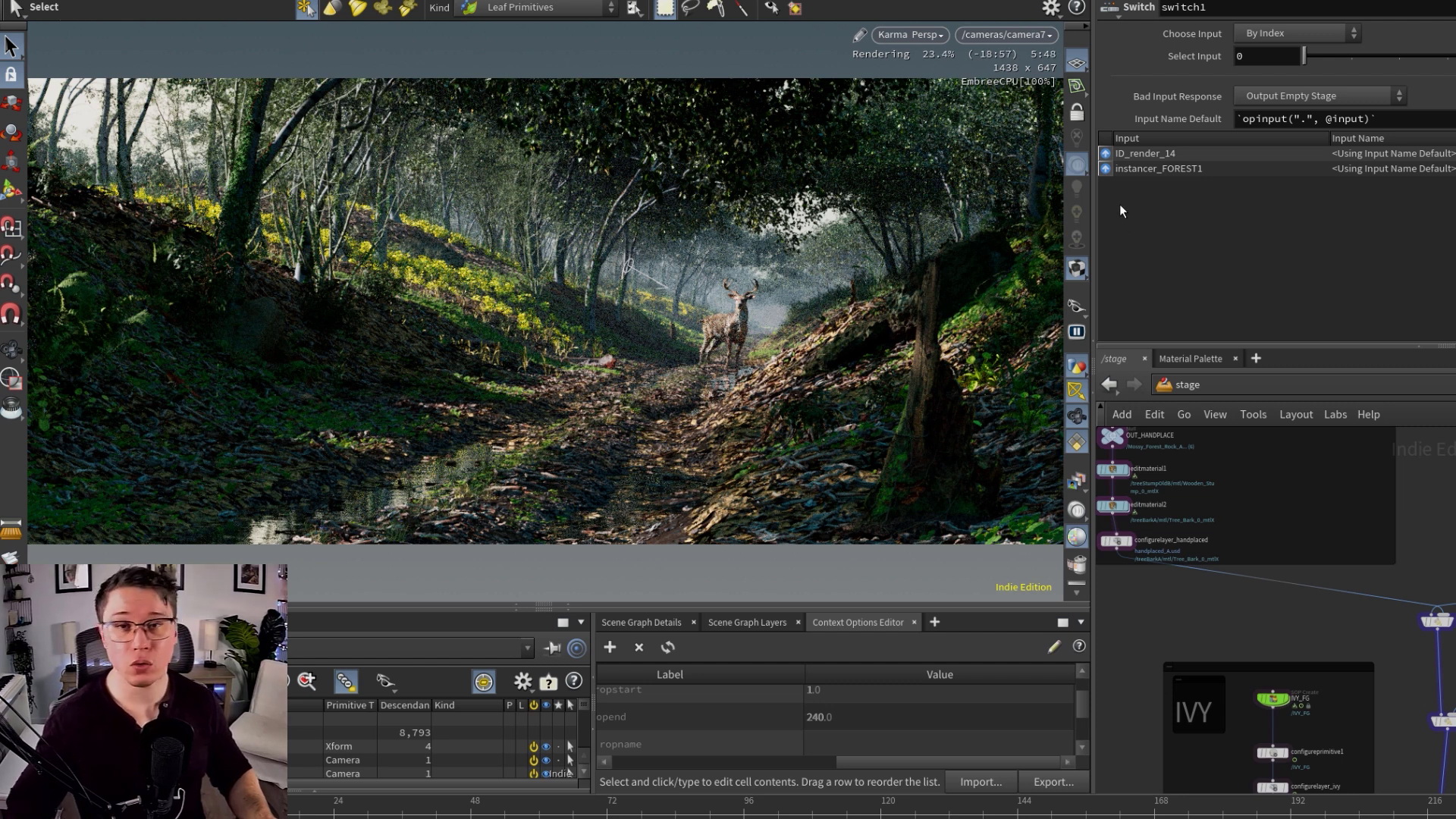Viewport: 1456px width, 819px height.
Task: Open the network editor Add menu
Action: tap(1122, 415)
